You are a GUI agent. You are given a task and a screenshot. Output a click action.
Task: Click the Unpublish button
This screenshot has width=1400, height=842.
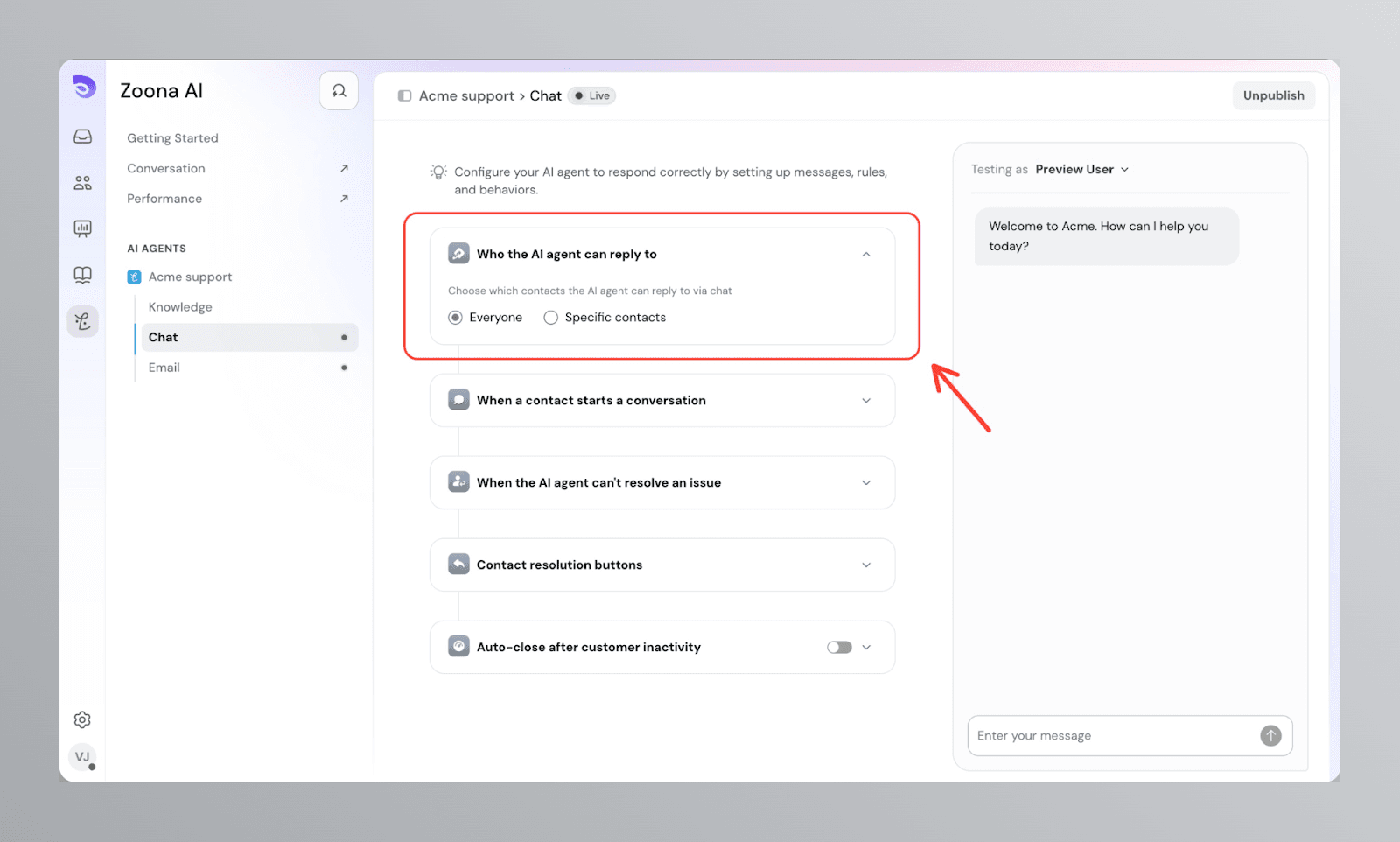[x=1274, y=95]
